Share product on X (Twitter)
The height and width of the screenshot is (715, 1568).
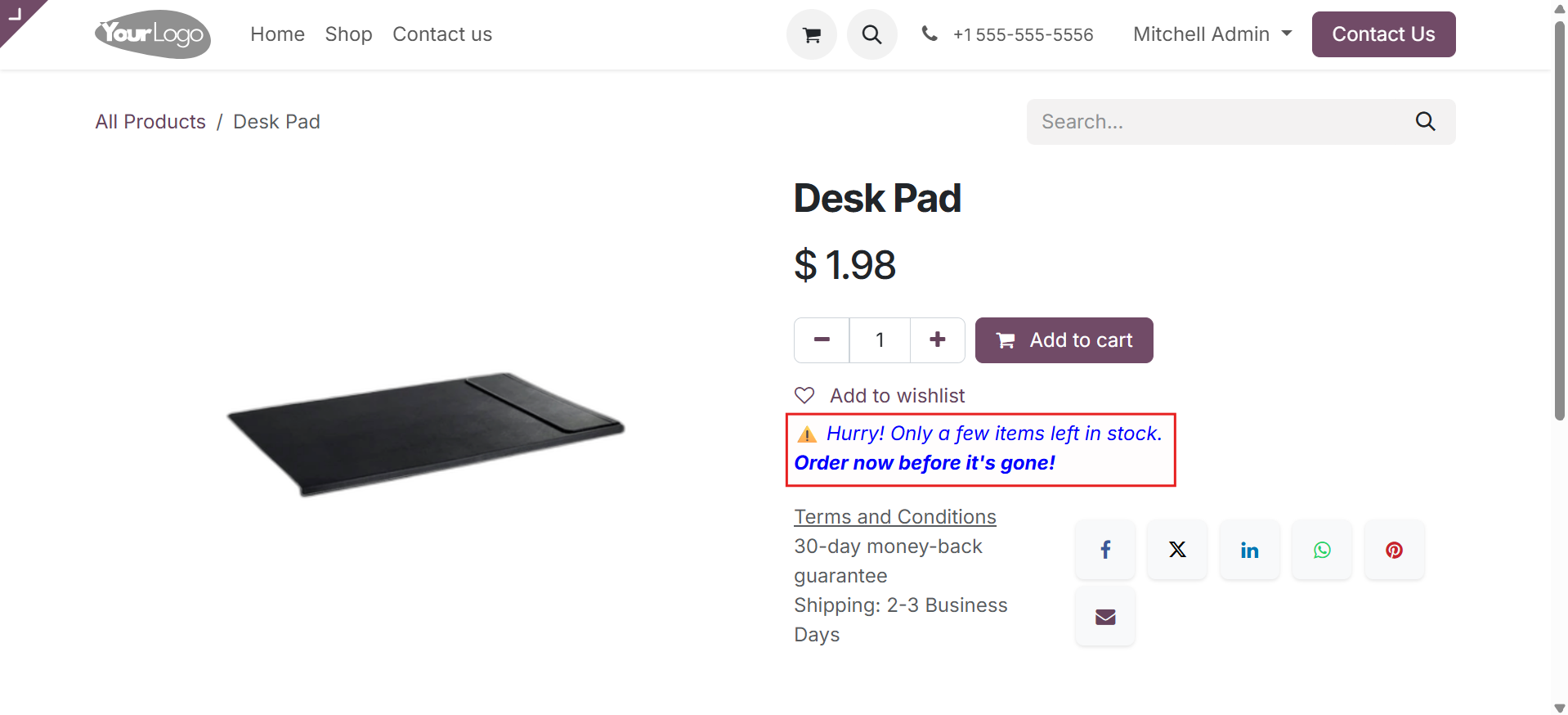coord(1177,550)
